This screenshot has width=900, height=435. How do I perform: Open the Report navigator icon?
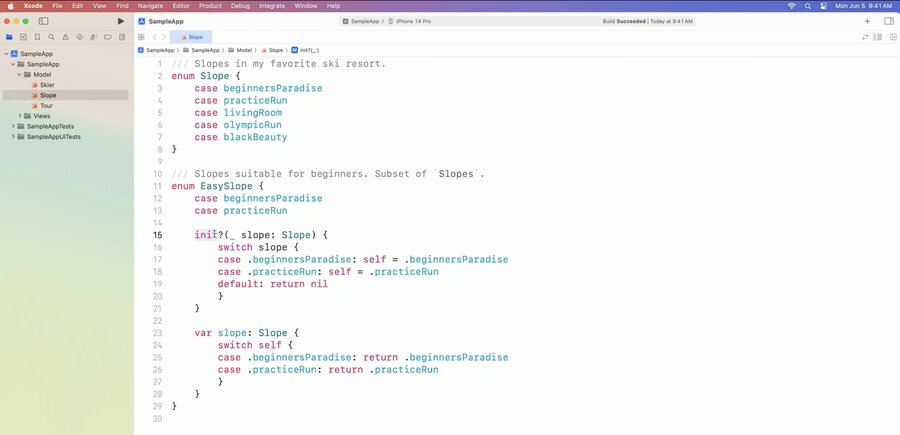click(x=122, y=37)
